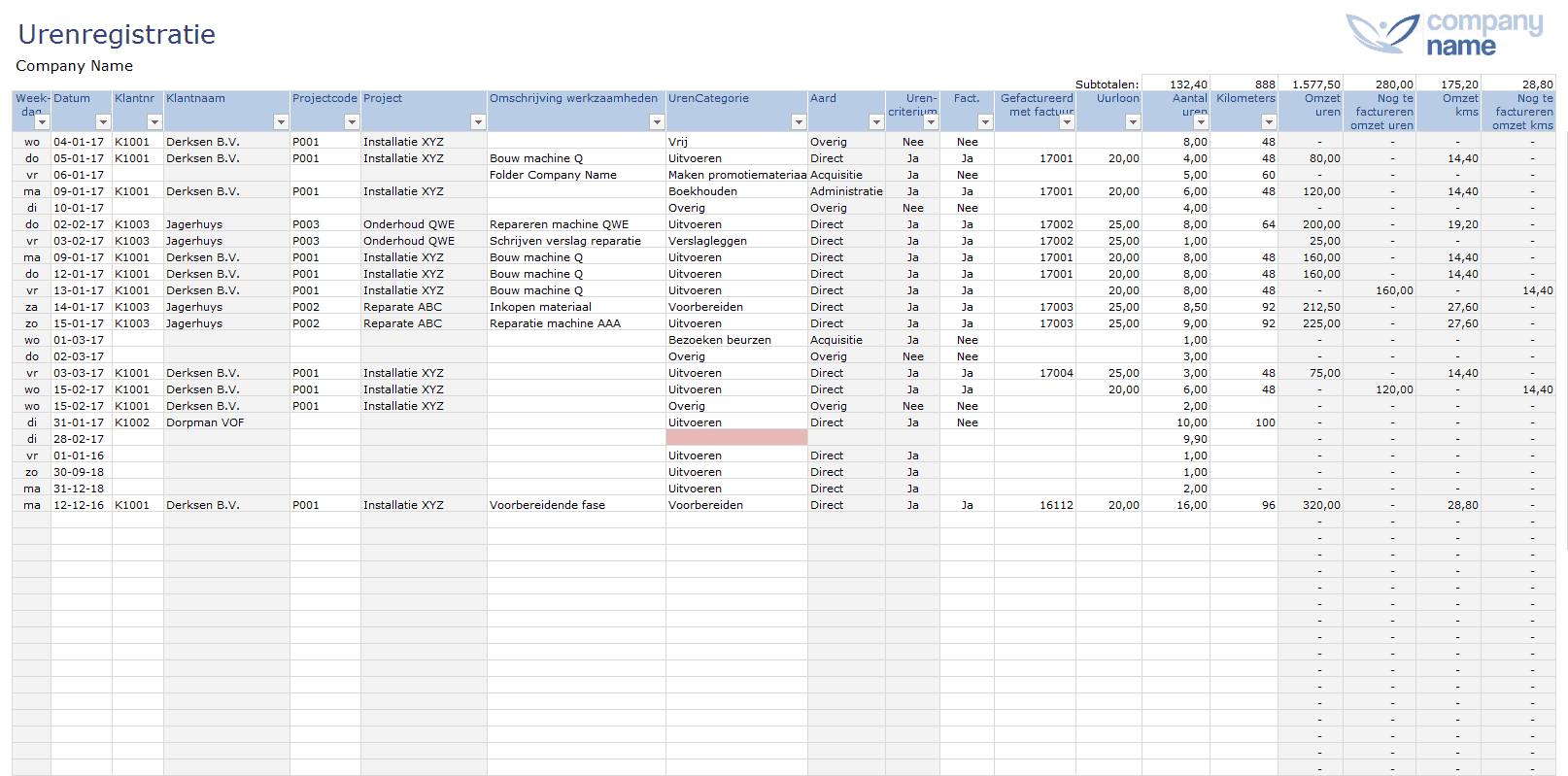The image size is (1568, 776).
Task: Open the Fact. column filter dropdown
Action: (985, 122)
